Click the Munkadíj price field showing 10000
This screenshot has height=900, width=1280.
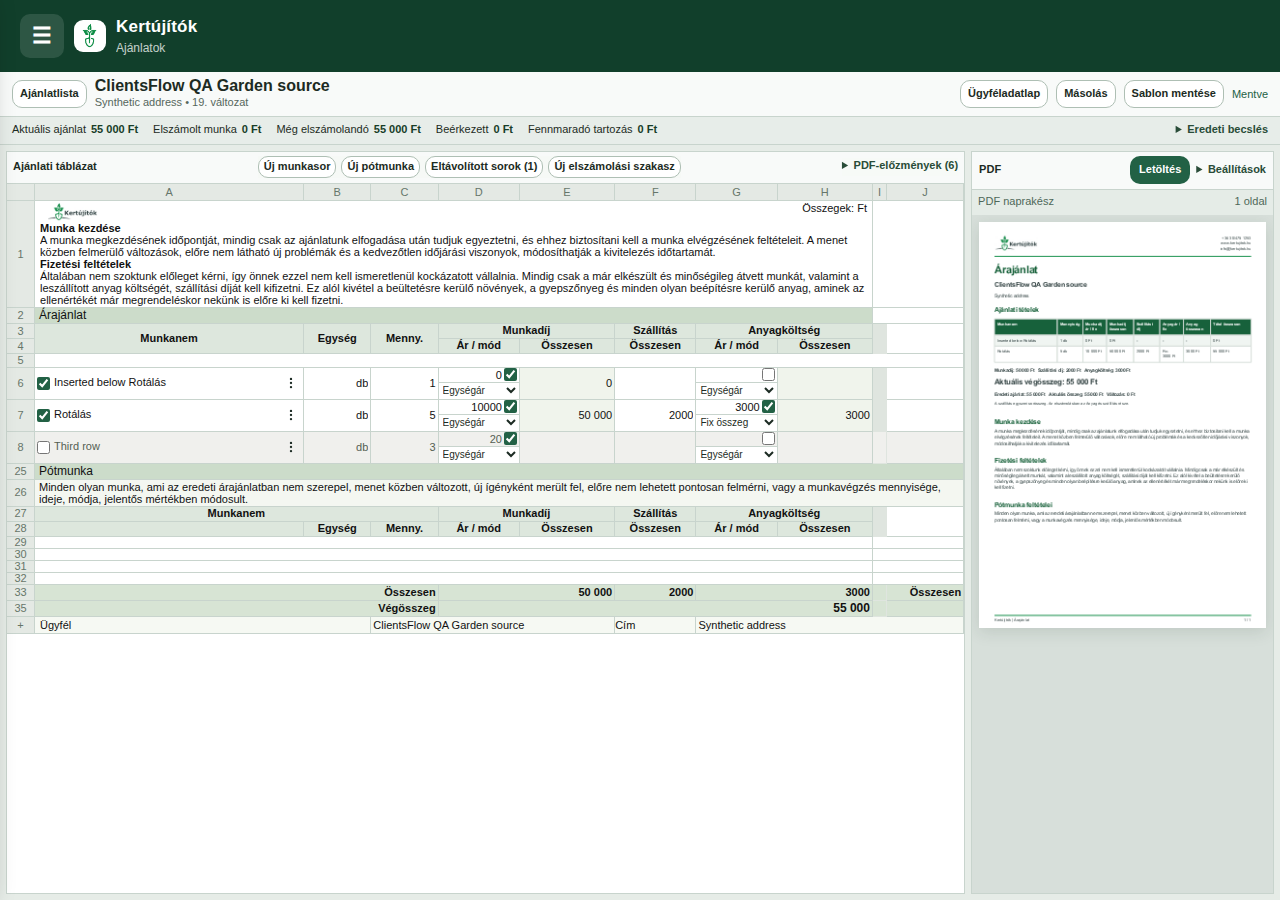coord(471,407)
